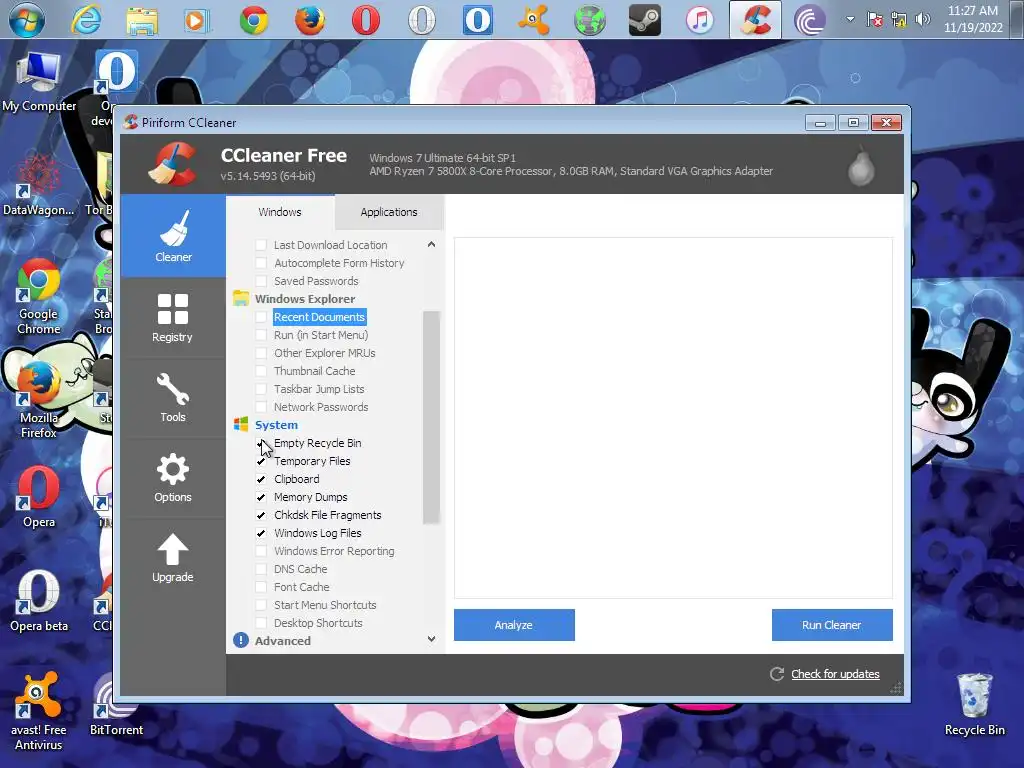
Task: Check the Thumbnail Cache checkbox
Action: point(261,371)
